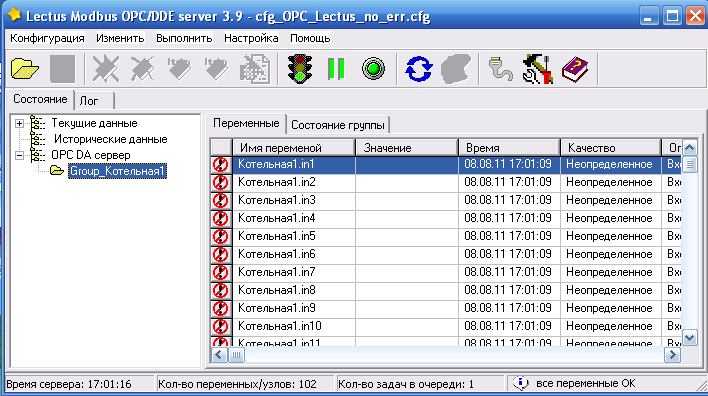Select Исторические данные in the tree
This screenshot has width=708, height=396.
(111, 139)
